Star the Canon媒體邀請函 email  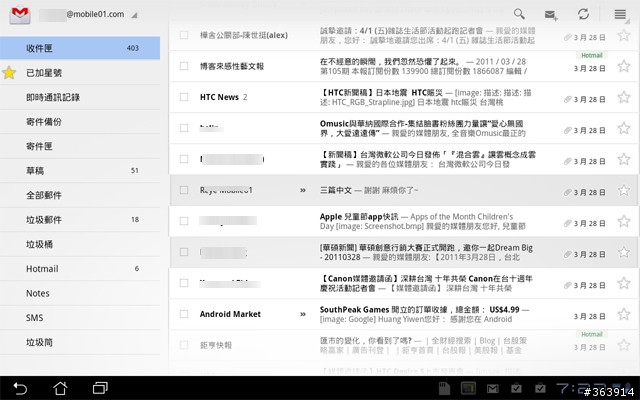[x=624, y=283]
